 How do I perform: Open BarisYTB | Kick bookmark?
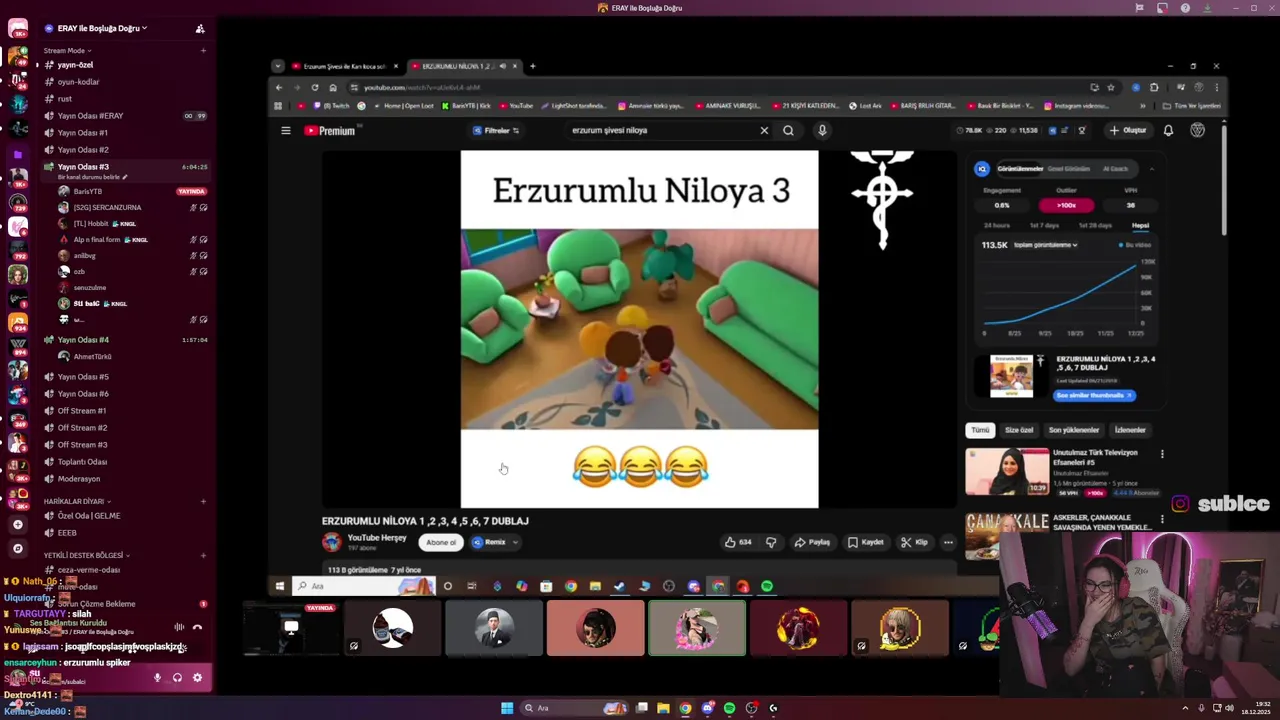[x=466, y=105]
